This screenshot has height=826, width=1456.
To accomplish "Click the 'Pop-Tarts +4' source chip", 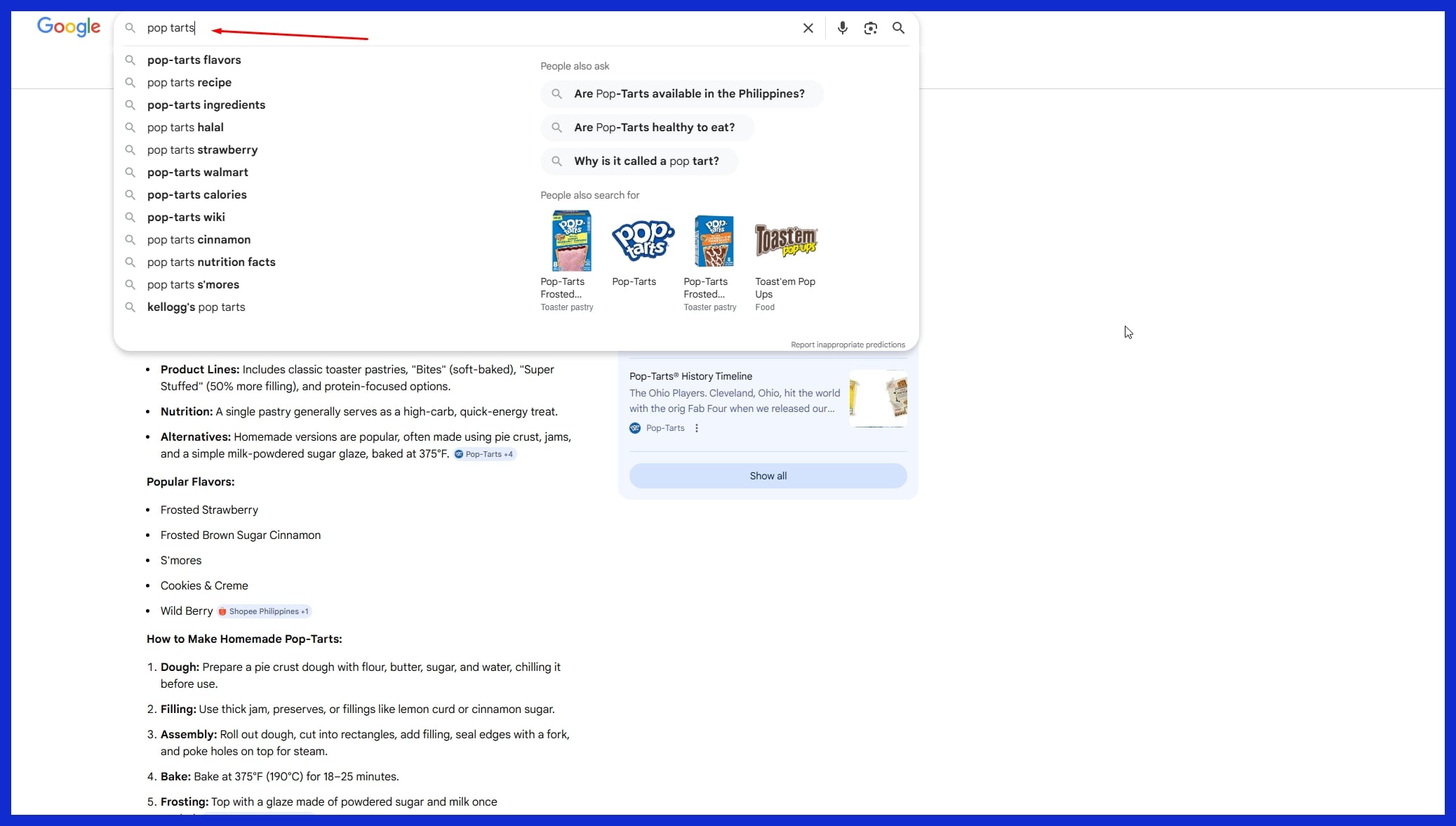I will coord(484,454).
